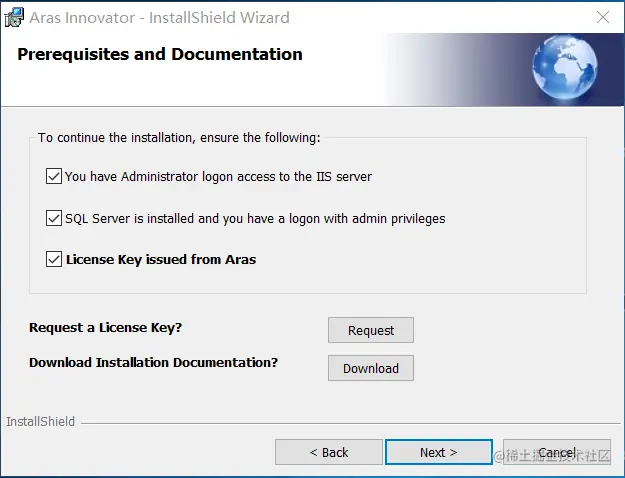Go back with the Back button

pyautogui.click(x=328, y=452)
